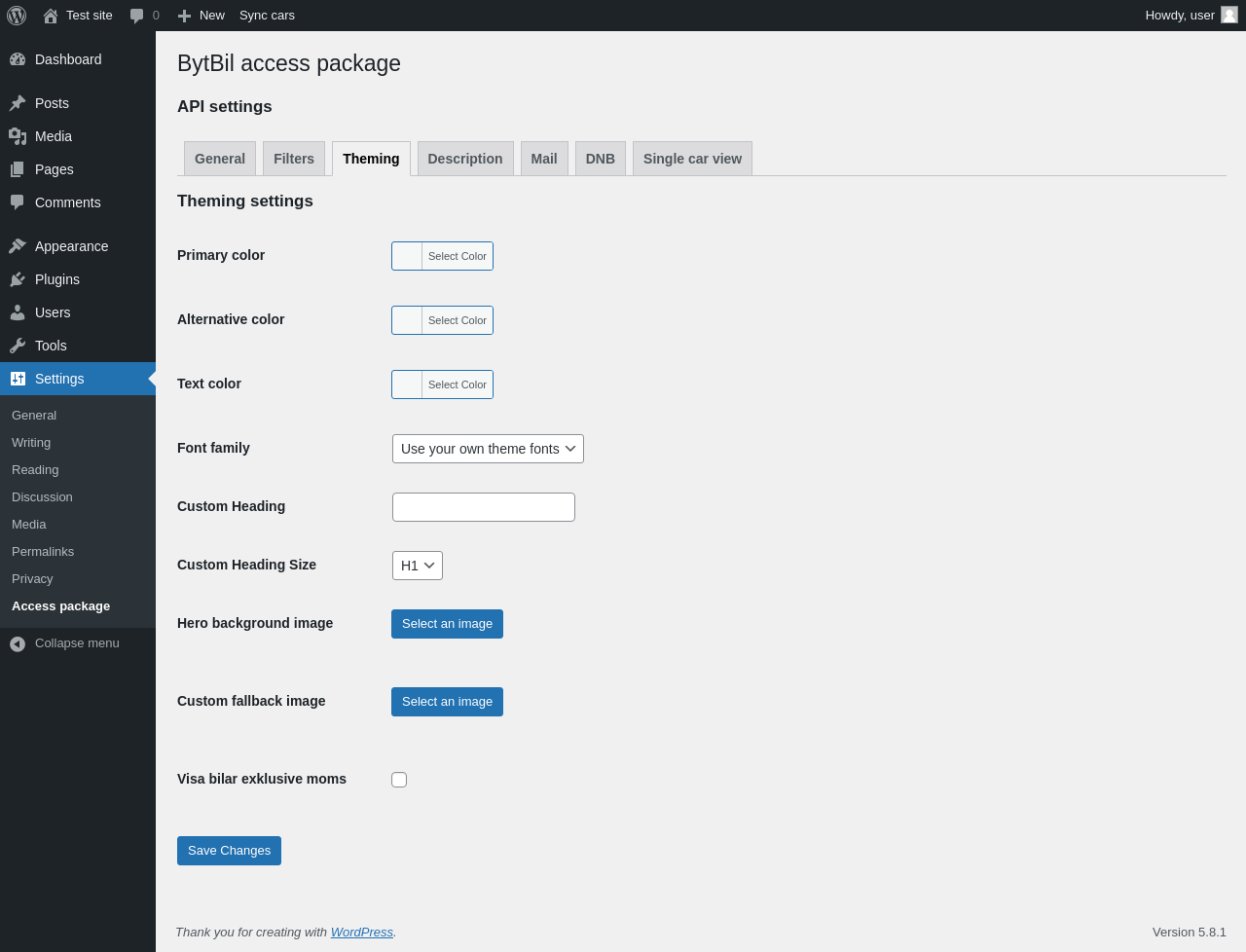Click Sync cars in admin bar
This screenshot has width=1246, height=952.
click(267, 16)
